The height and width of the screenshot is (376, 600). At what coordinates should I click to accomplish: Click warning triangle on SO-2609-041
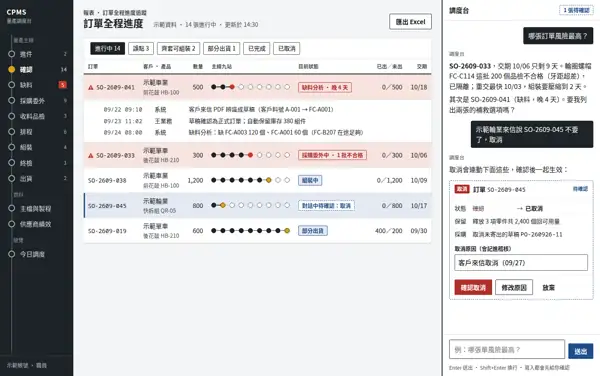pos(91,88)
